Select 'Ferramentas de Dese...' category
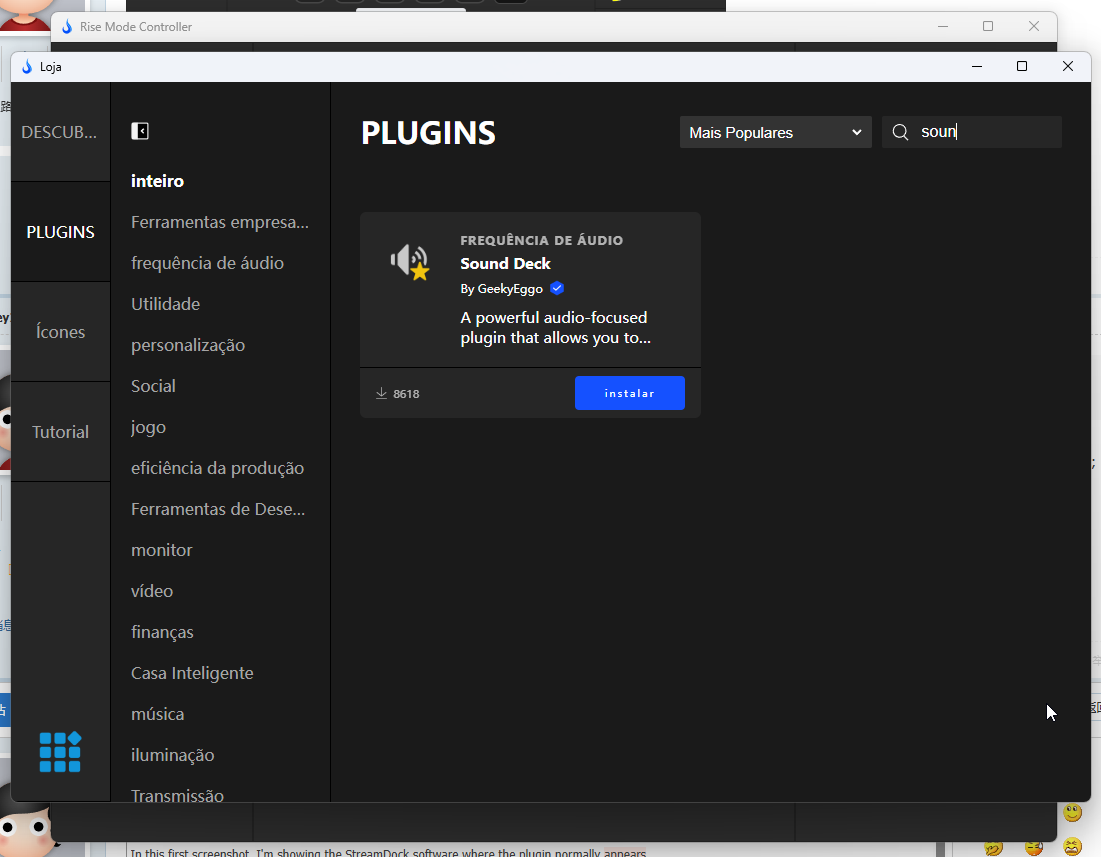 [x=218, y=509]
